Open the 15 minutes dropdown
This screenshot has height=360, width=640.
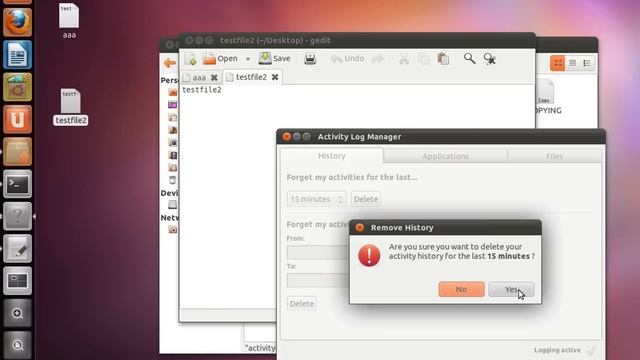[316, 199]
